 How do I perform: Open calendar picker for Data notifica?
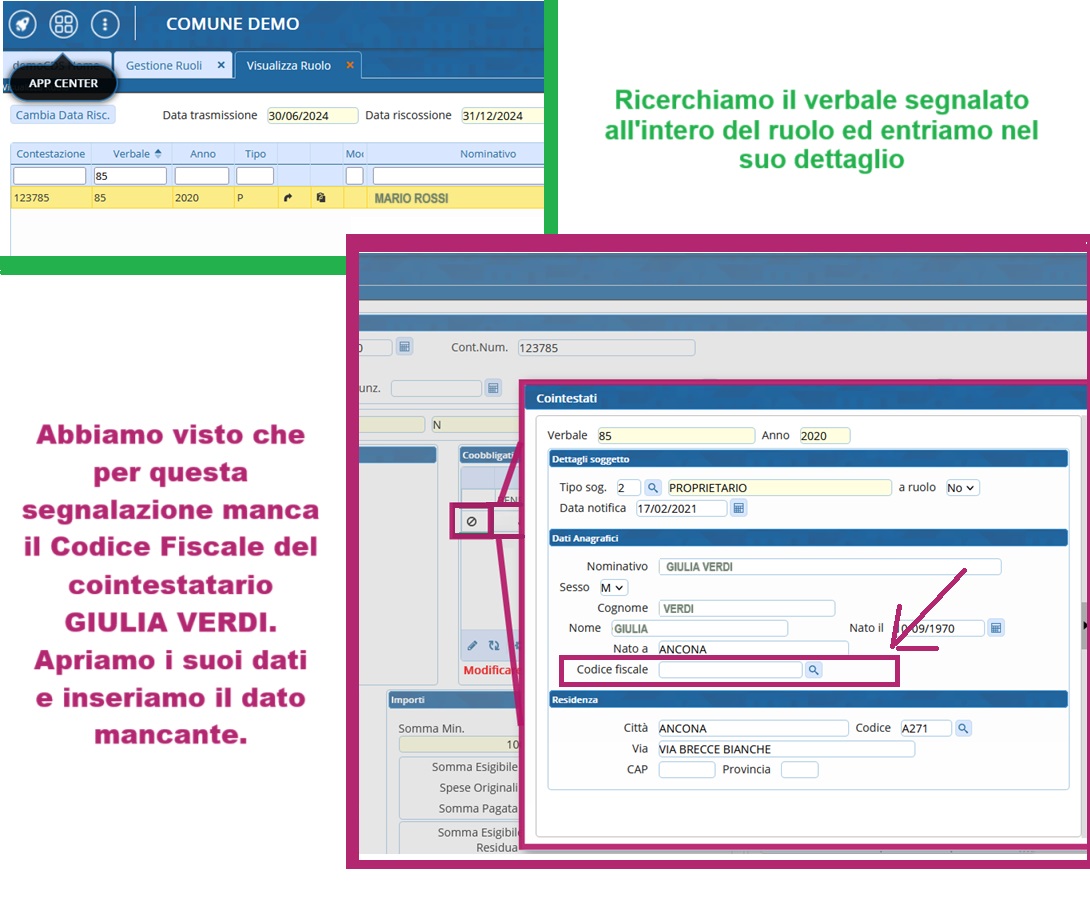[739, 508]
